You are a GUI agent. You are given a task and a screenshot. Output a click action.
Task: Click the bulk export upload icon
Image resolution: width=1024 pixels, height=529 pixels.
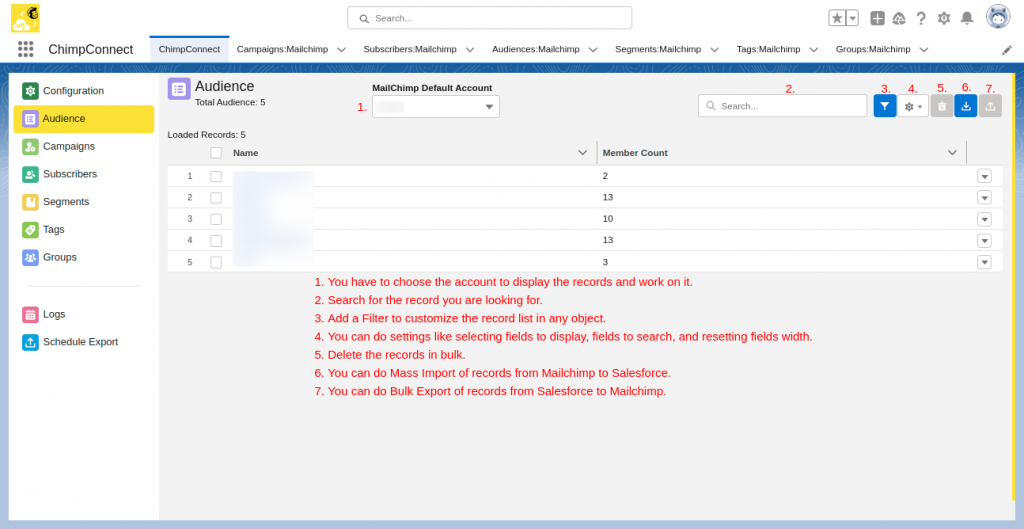tap(990, 106)
